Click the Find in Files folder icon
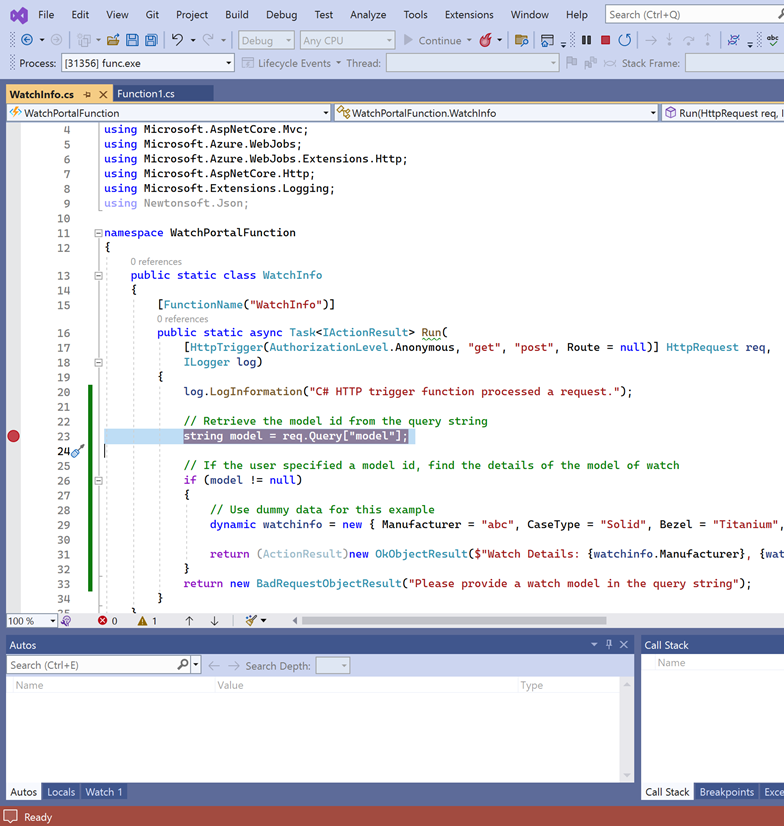This screenshot has height=826, width=784. [522, 40]
